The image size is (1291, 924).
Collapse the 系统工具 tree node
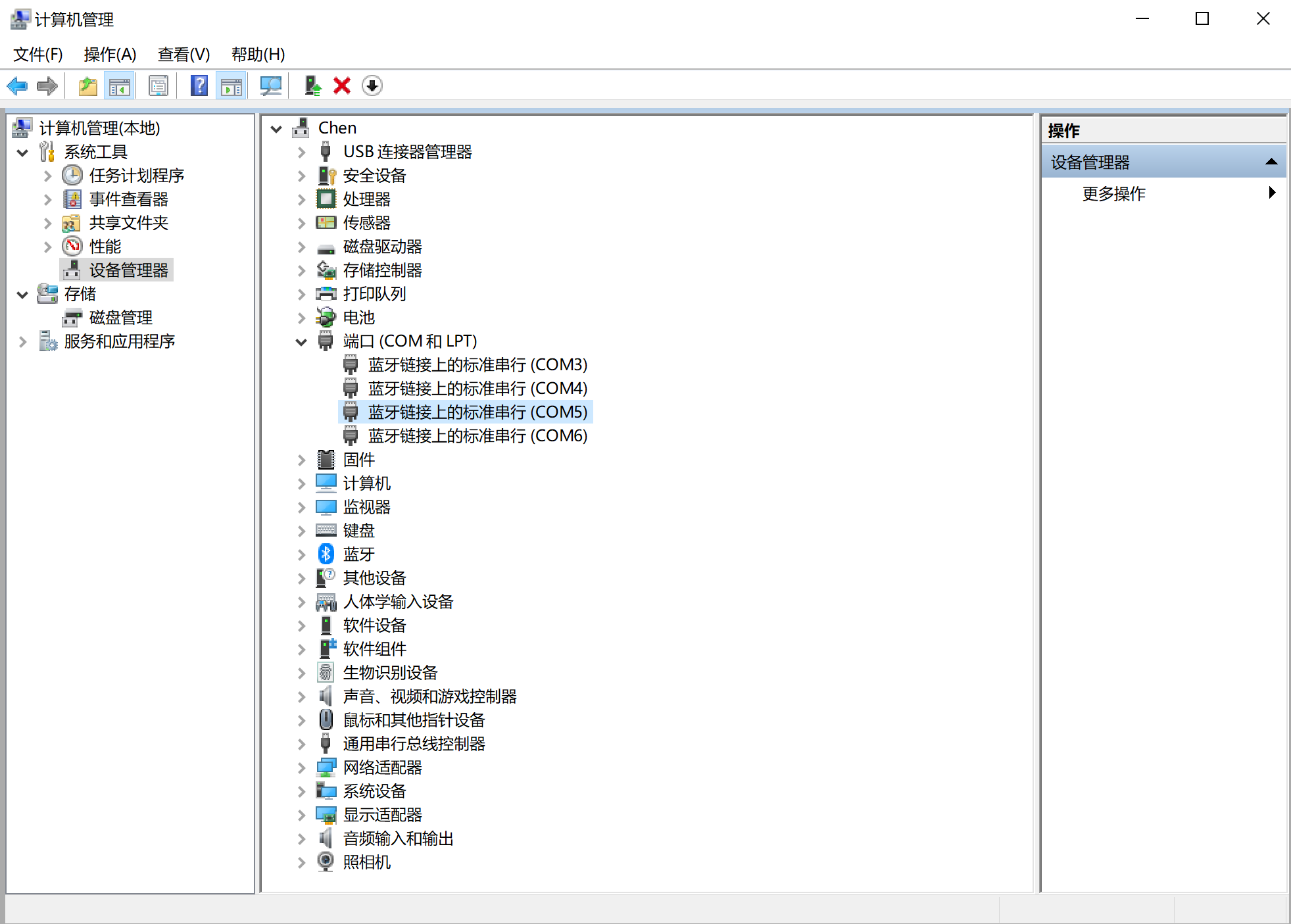(x=22, y=153)
